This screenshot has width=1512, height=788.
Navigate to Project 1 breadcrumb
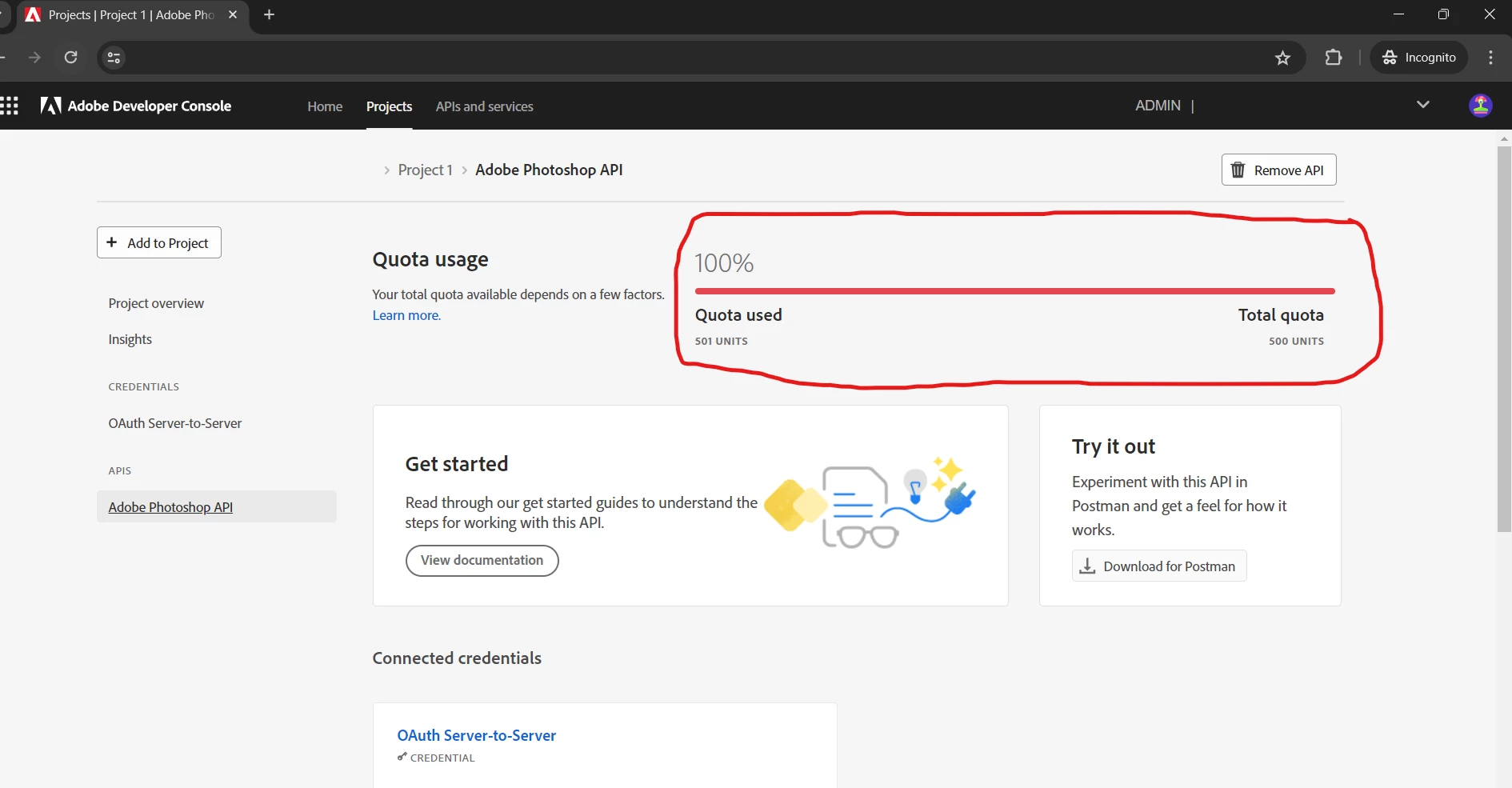point(425,170)
